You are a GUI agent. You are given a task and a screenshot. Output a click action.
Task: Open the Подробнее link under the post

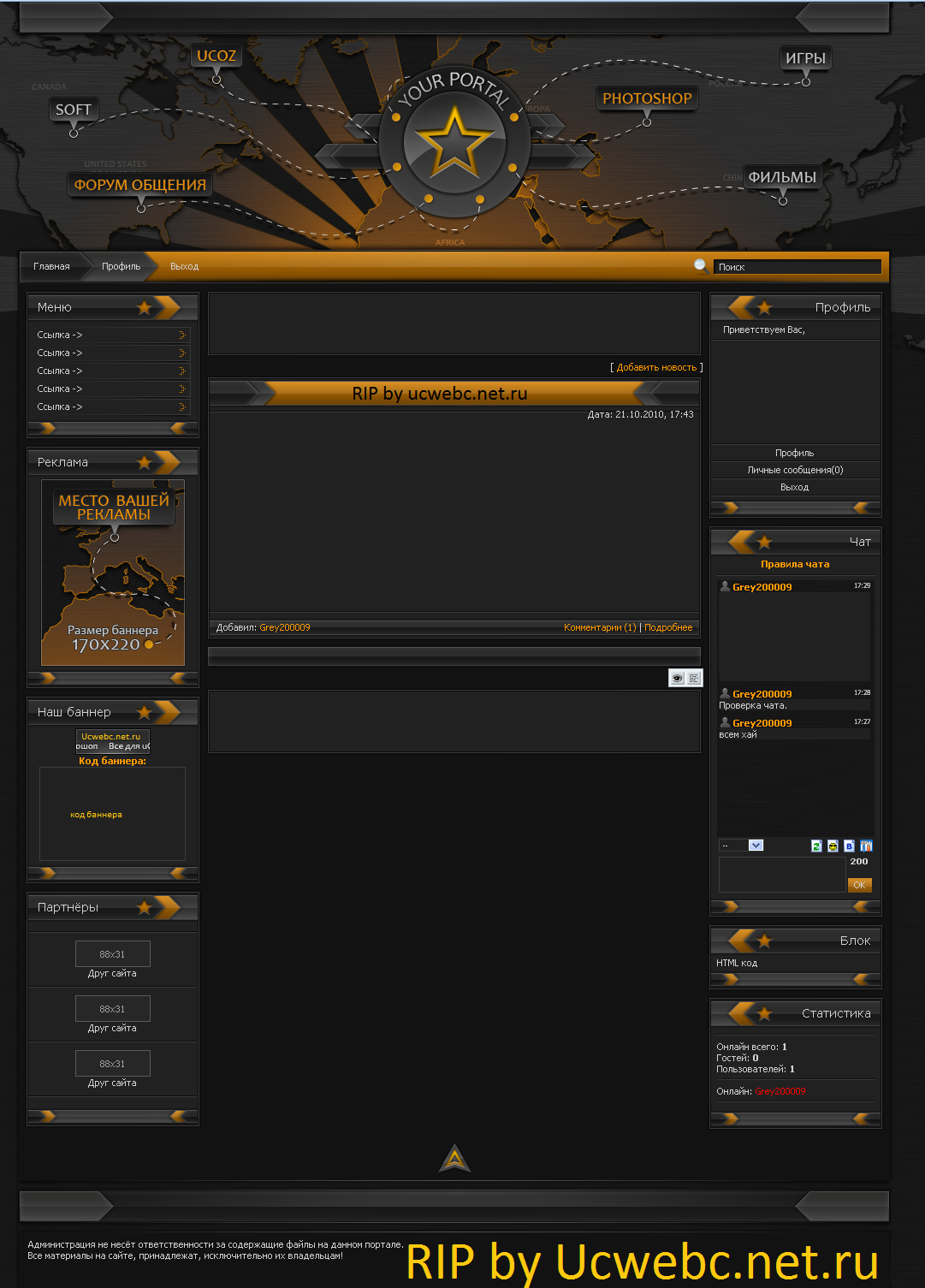668,627
